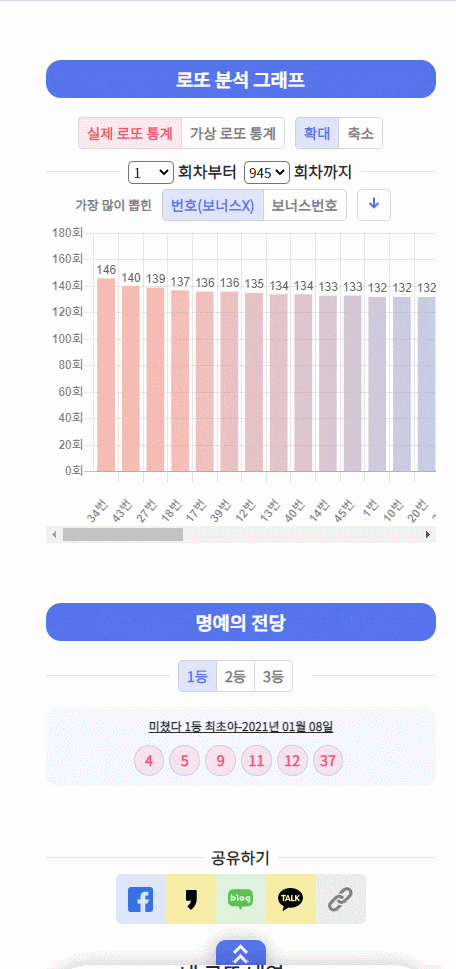The image size is (456, 969).
Task: Share via the Facebook icon
Action: (141, 899)
